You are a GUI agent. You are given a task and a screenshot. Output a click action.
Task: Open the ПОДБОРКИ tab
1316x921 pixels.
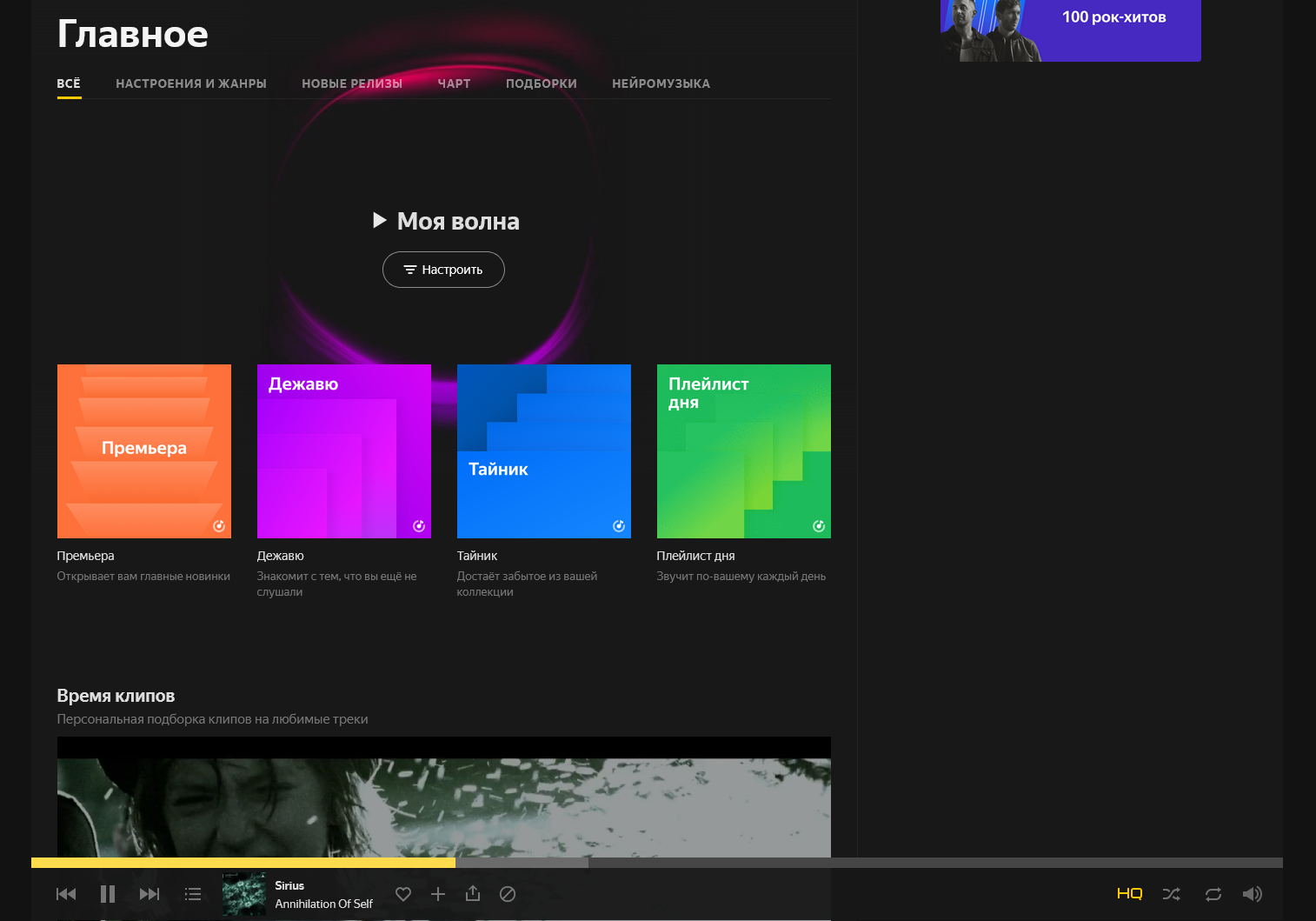pos(542,83)
